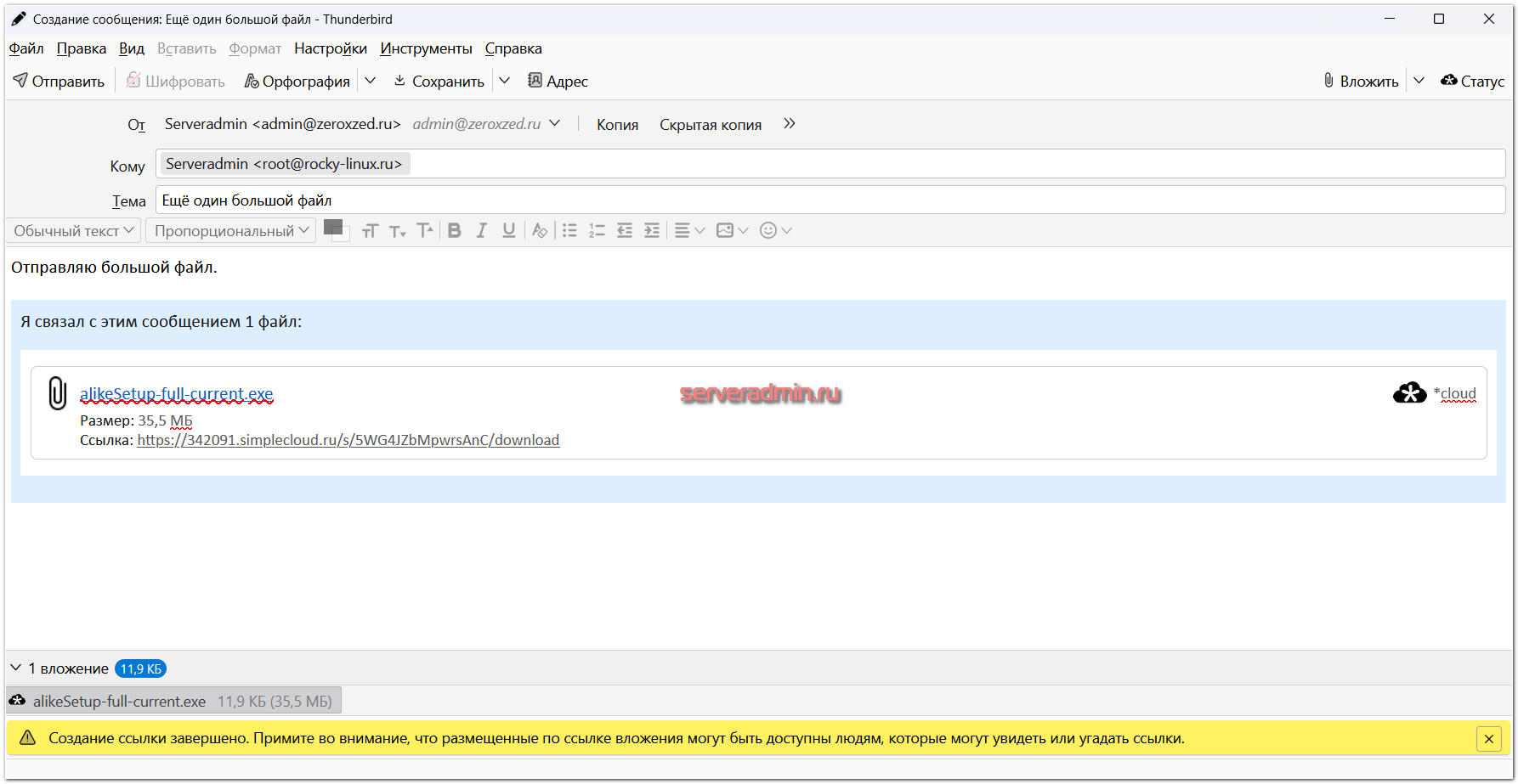
Task: Click the Отправить send button
Action: tap(59, 82)
